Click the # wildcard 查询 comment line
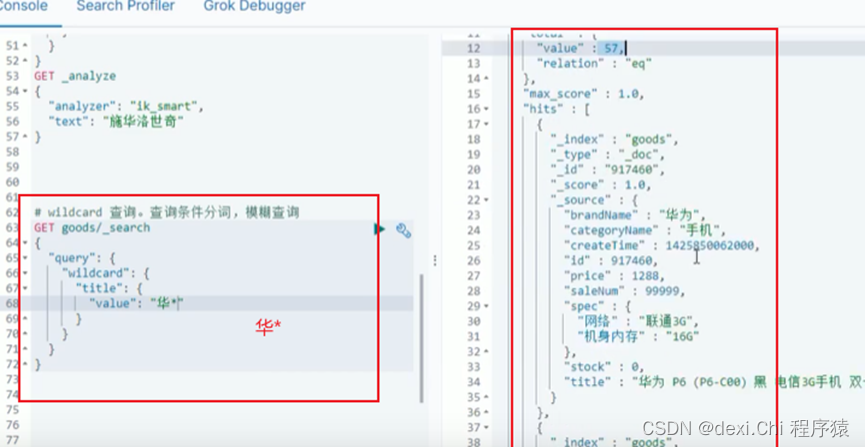This screenshot has width=865, height=447. (167, 212)
